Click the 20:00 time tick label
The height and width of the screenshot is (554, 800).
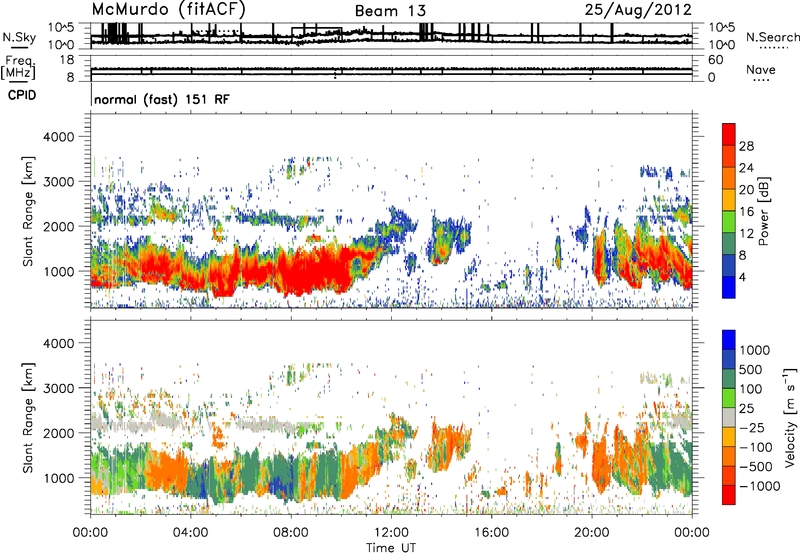tap(592, 533)
